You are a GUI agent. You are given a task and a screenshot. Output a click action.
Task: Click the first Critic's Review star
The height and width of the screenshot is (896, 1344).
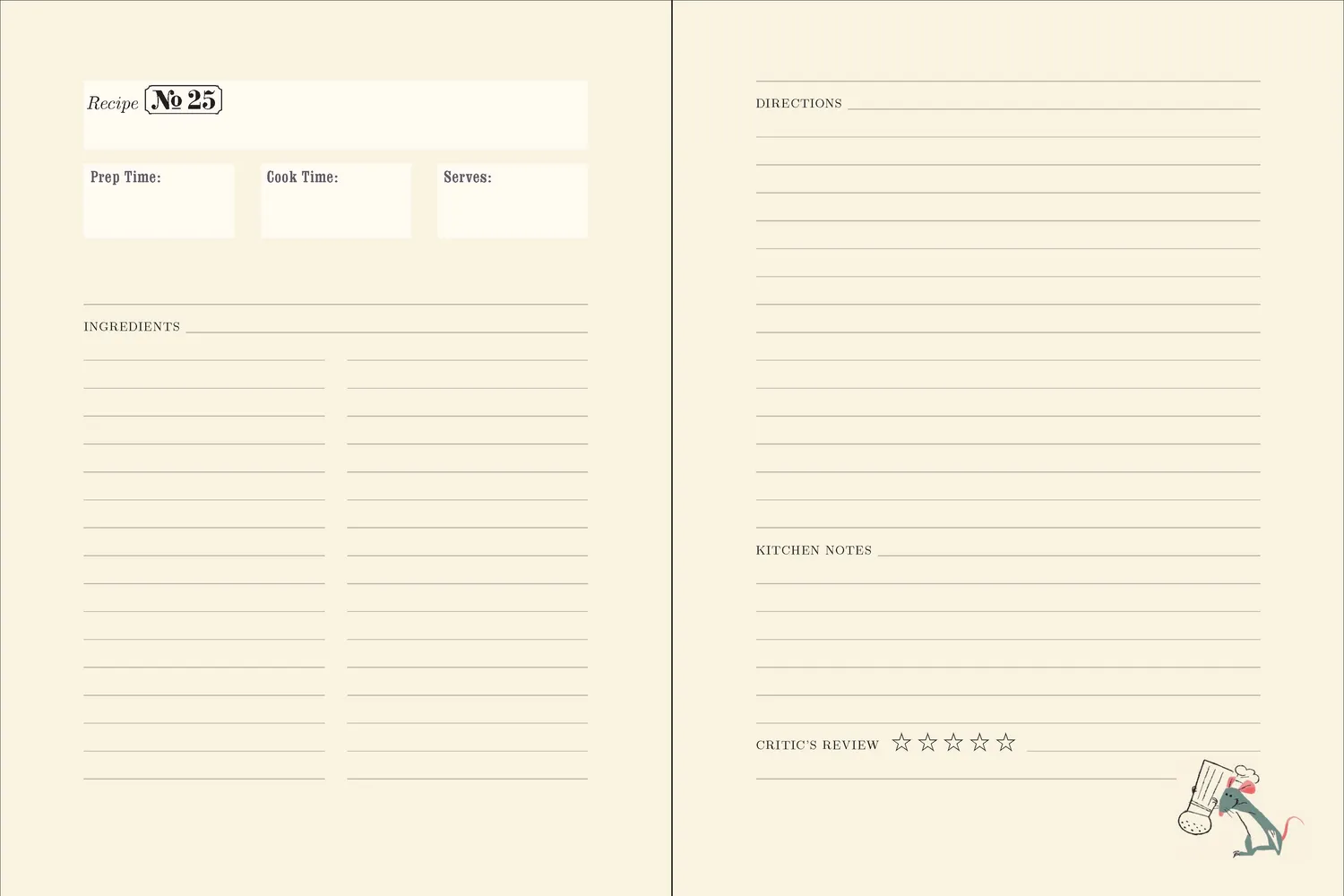coord(901,742)
